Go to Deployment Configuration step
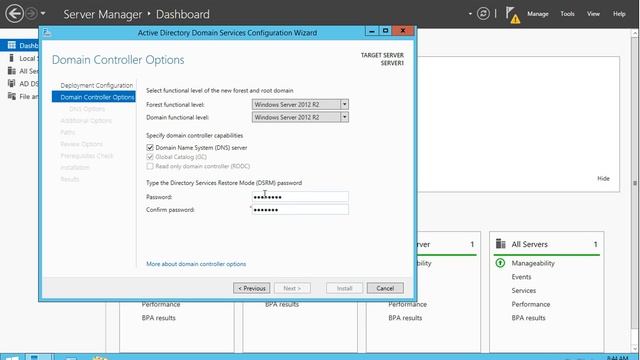Screen dimensions: 640x360 pyautogui.click(x=97, y=85)
